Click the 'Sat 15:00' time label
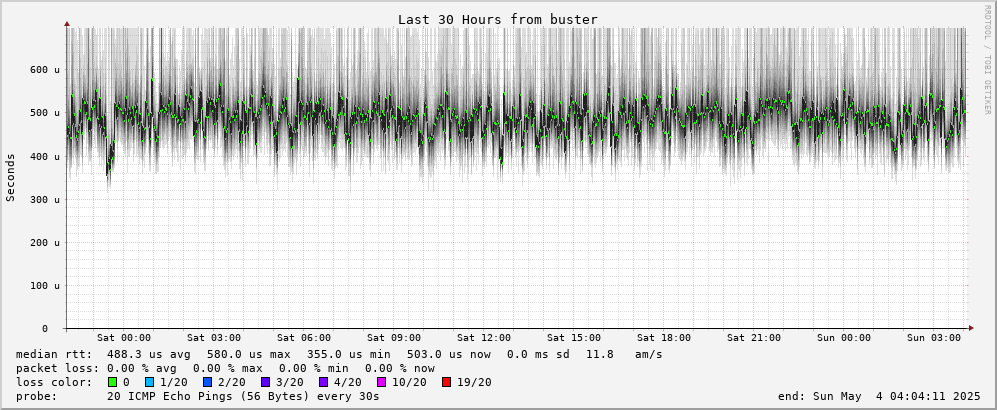The width and height of the screenshot is (997, 410). [574, 338]
